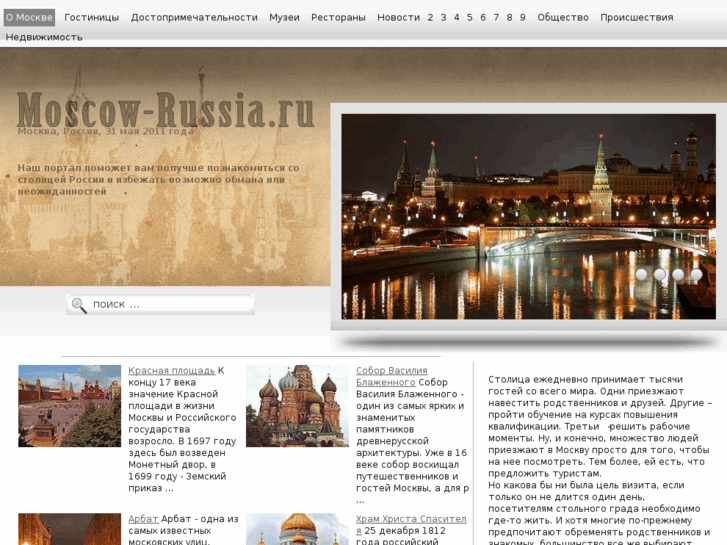Click the Новости link in navigation
The image size is (727, 545).
coord(398,17)
